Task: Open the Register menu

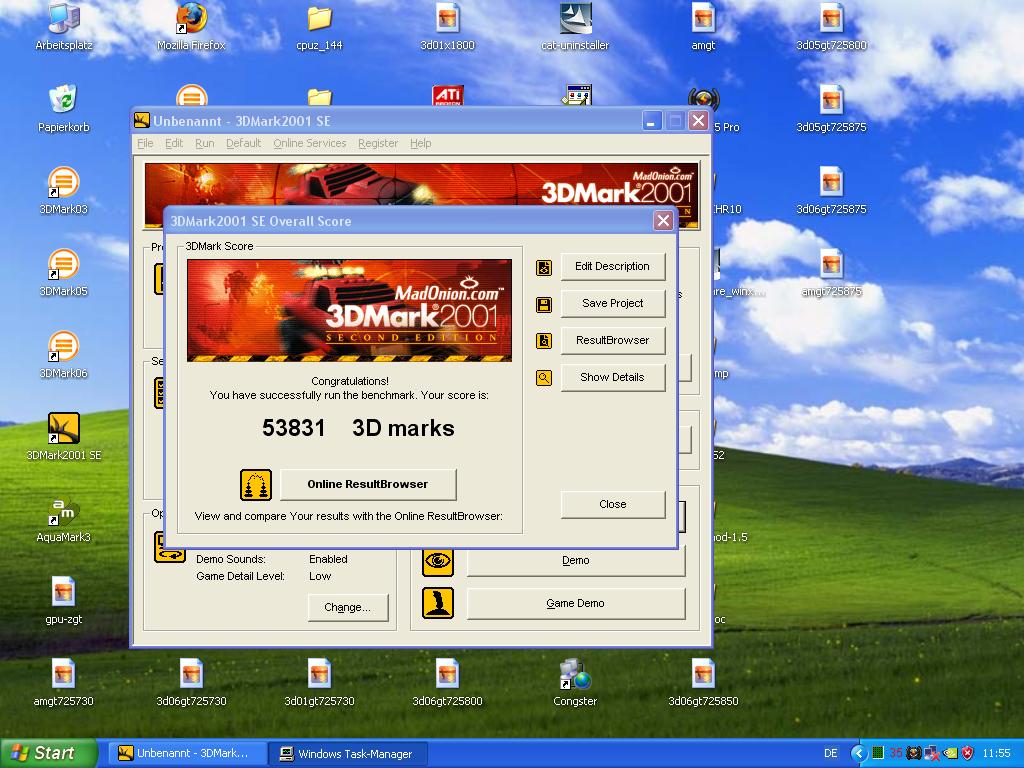Action: (x=377, y=143)
